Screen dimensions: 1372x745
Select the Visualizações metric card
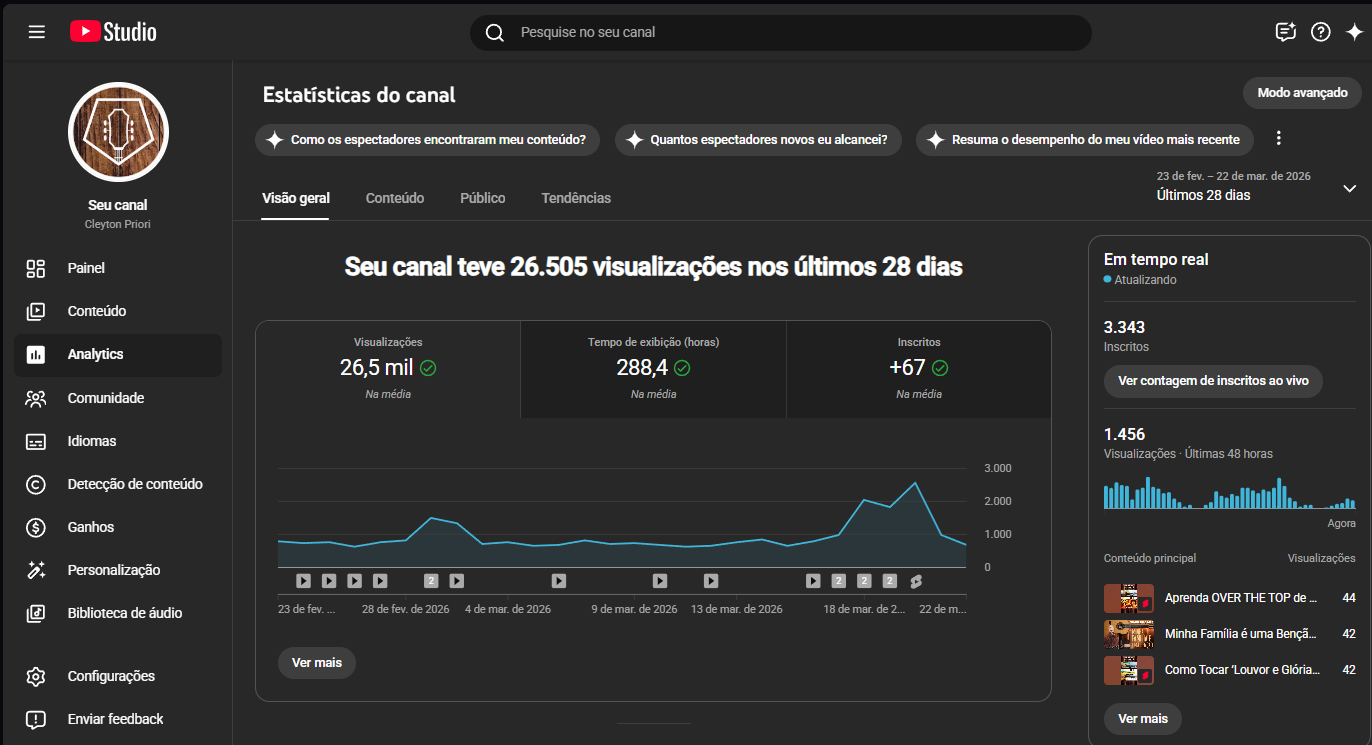click(388, 368)
